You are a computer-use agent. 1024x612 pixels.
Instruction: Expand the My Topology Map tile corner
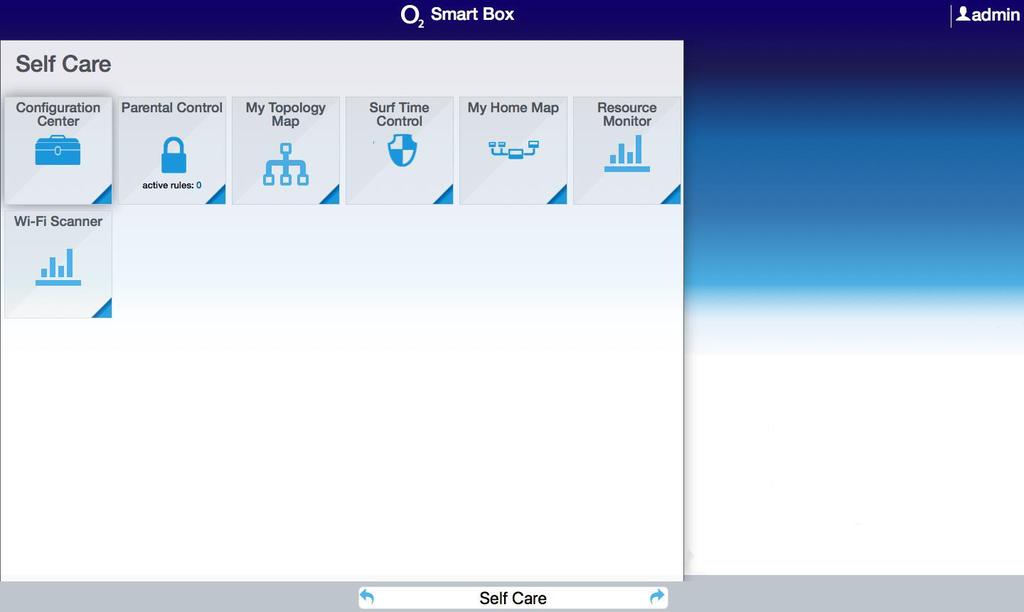point(329,195)
